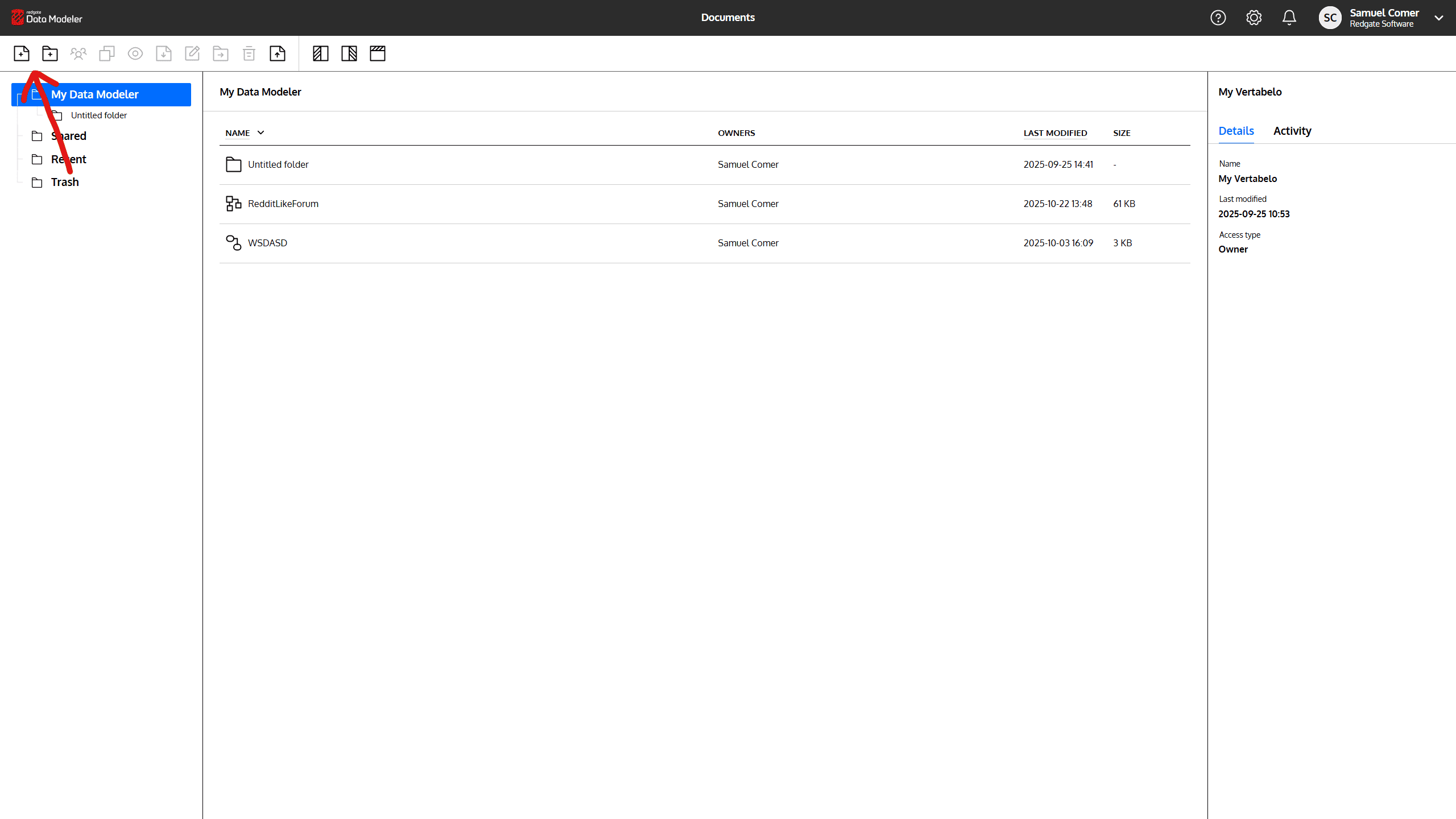Click the new folder icon
Screen dimensions: 1456x819
pos(50,53)
